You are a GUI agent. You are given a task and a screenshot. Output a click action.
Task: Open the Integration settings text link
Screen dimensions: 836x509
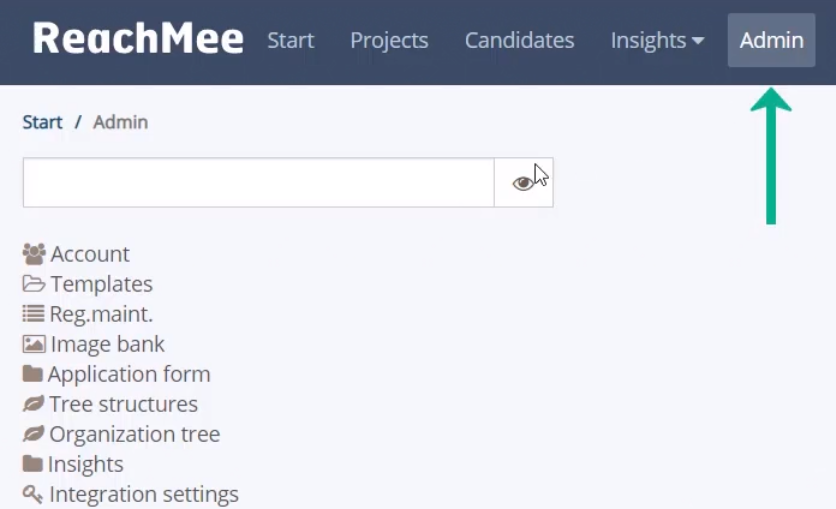point(144,494)
